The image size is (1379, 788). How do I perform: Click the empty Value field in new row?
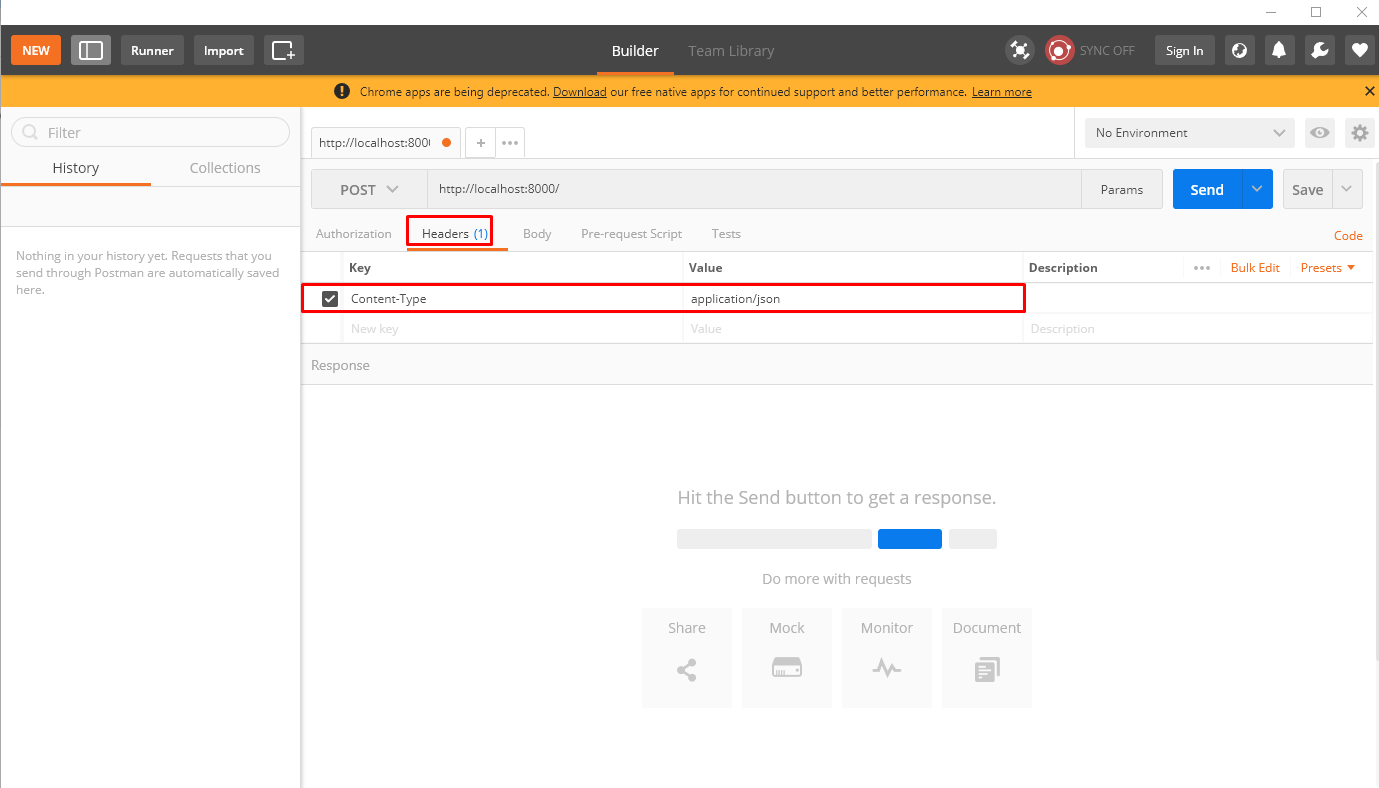point(853,329)
